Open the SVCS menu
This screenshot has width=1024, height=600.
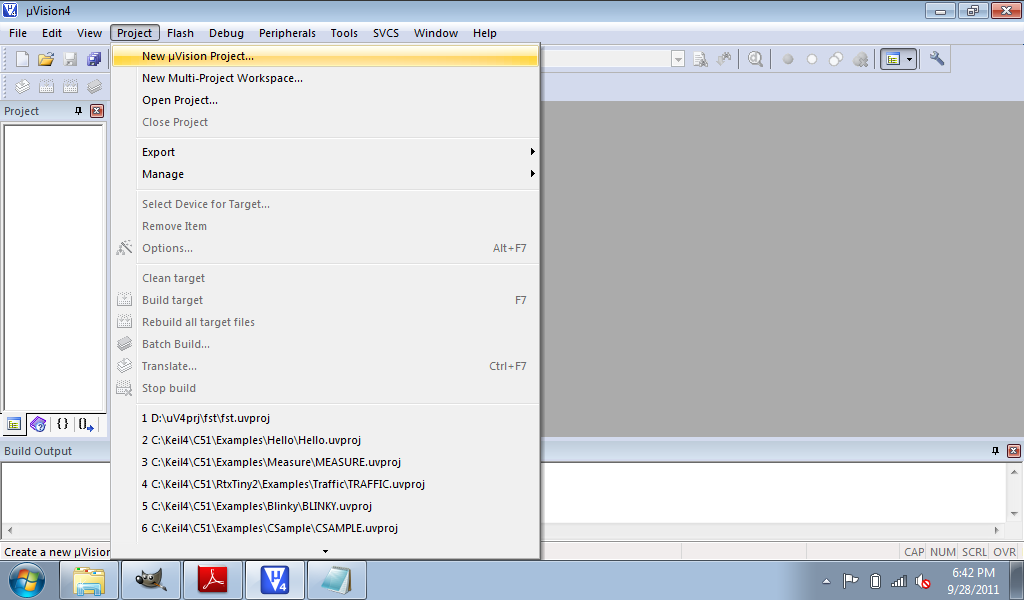tap(386, 33)
